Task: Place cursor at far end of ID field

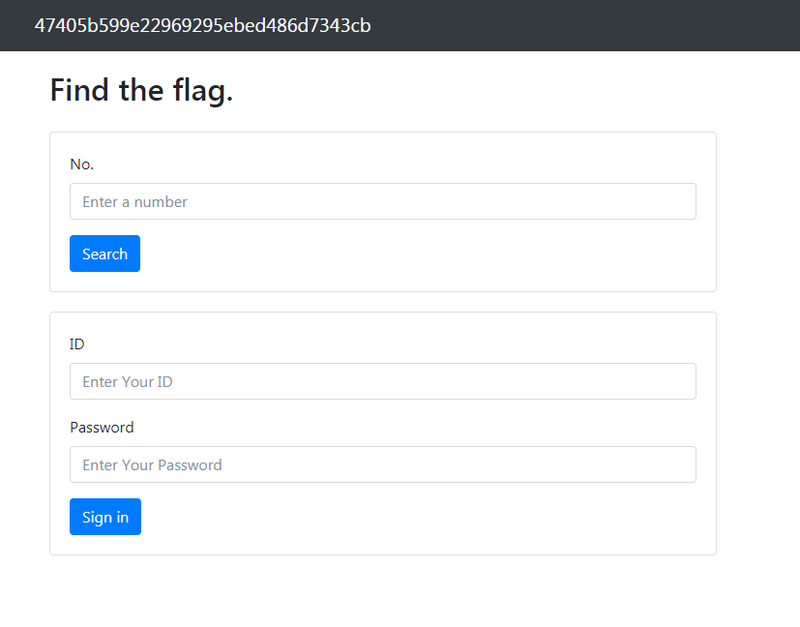Action: click(x=684, y=382)
